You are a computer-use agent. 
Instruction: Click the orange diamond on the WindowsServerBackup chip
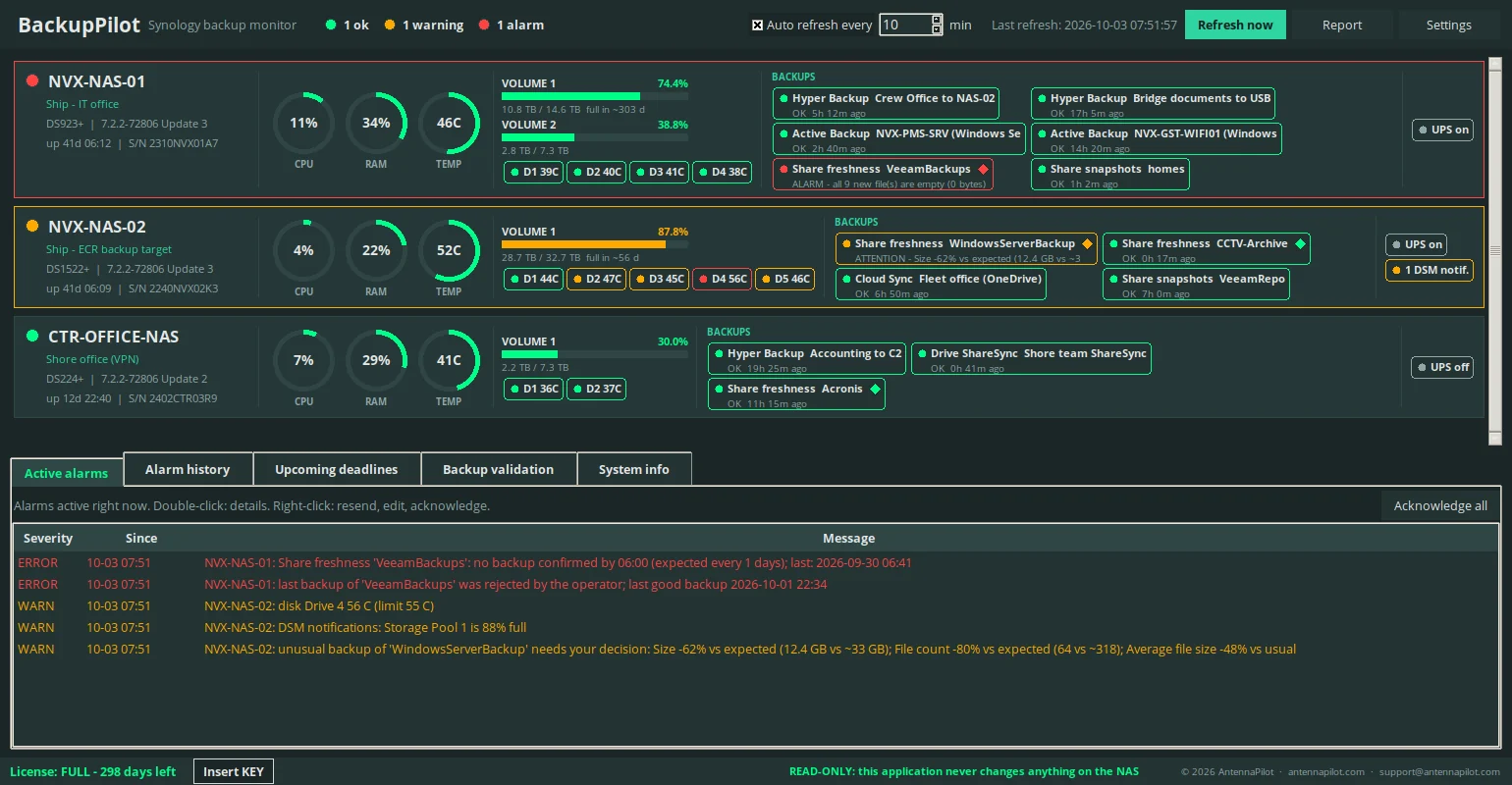[1087, 243]
